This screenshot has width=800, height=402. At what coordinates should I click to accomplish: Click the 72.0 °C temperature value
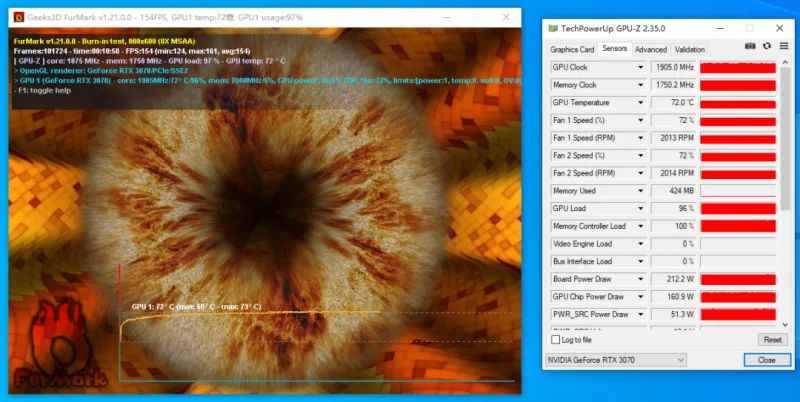(x=673, y=103)
